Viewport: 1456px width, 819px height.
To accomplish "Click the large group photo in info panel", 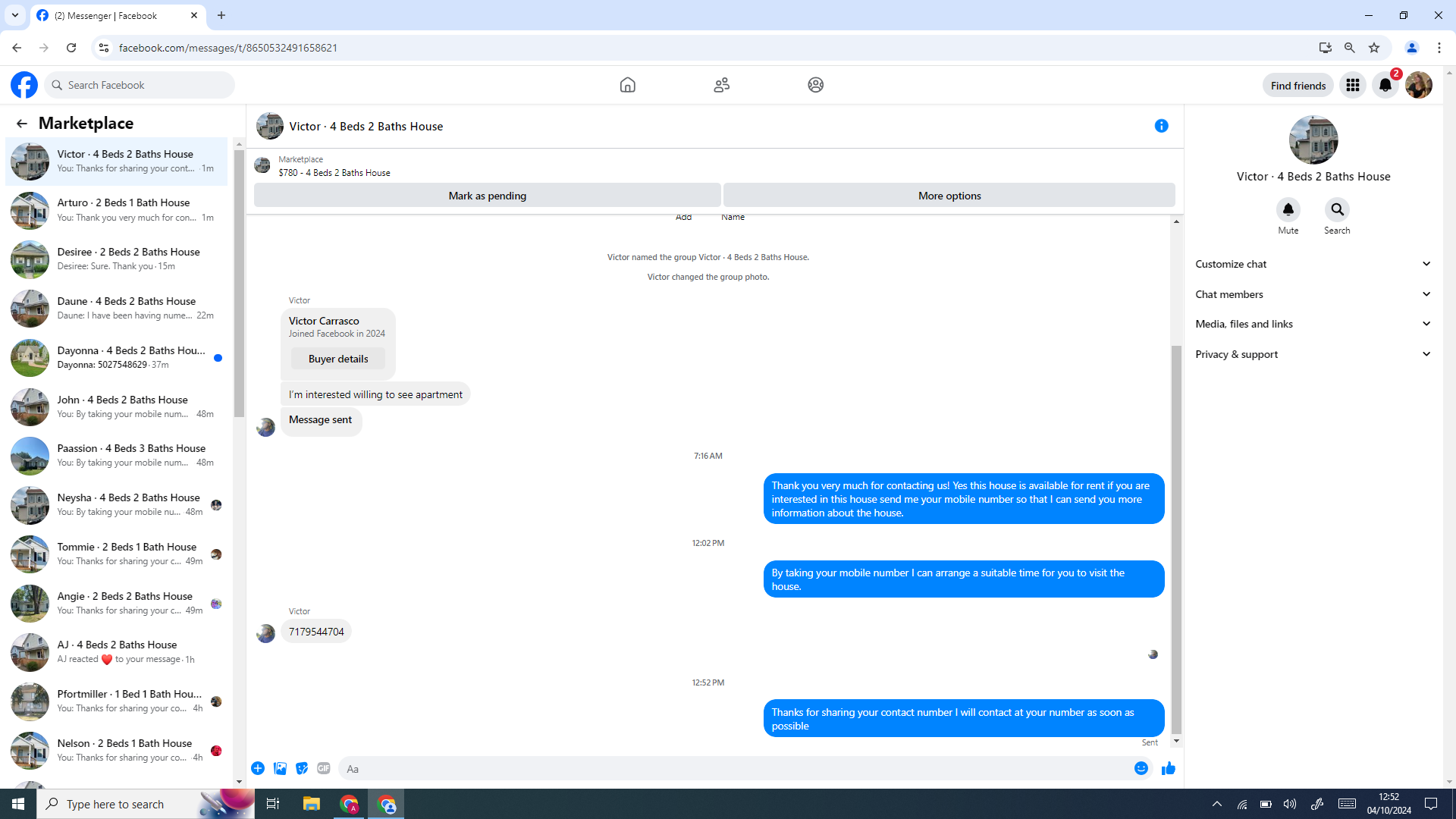I will click(x=1313, y=140).
